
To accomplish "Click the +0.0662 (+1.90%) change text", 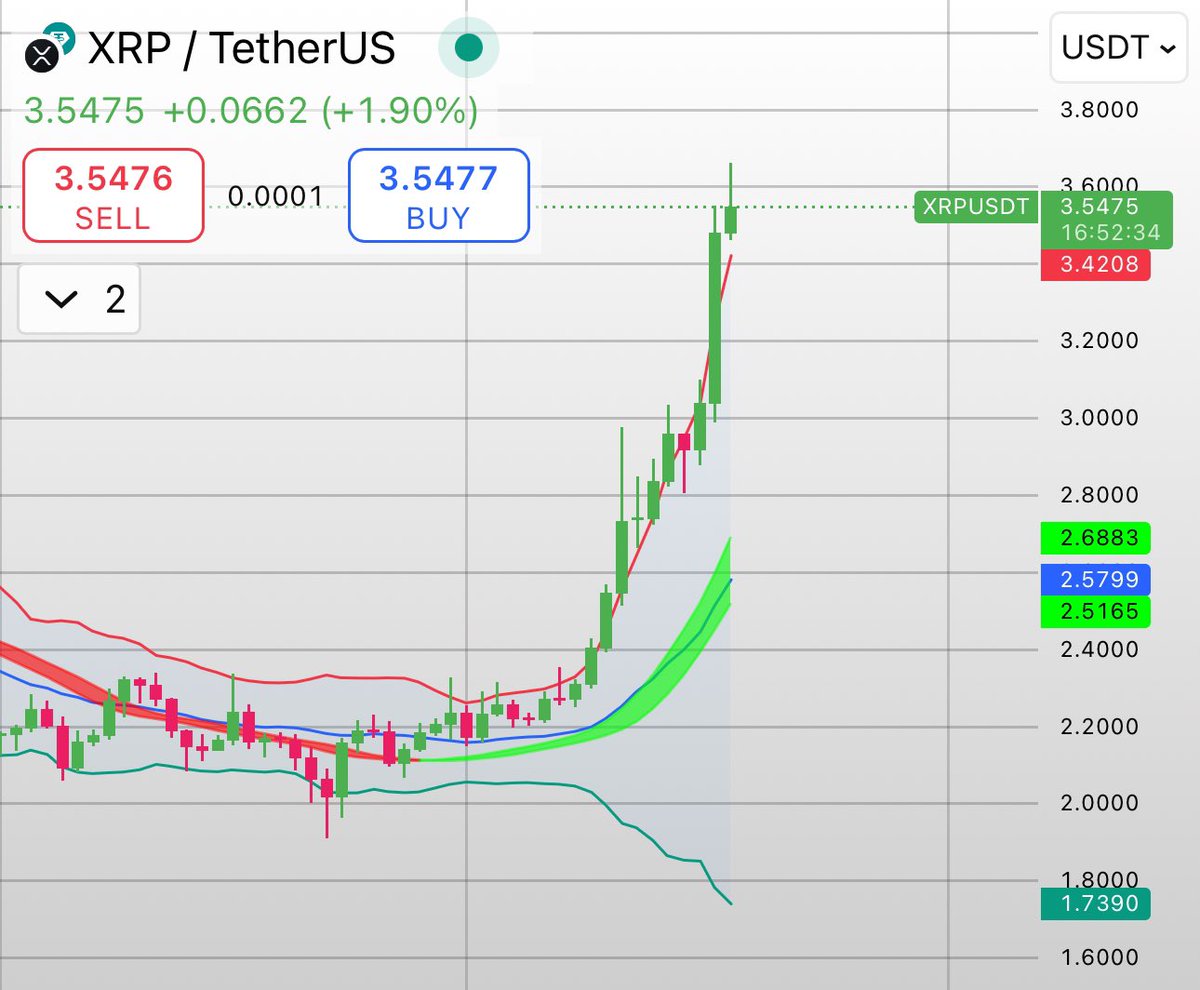I will tap(320, 111).
